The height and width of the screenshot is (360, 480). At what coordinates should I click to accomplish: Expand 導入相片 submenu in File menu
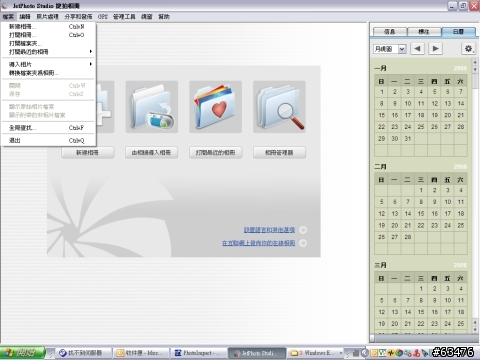(49, 64)
